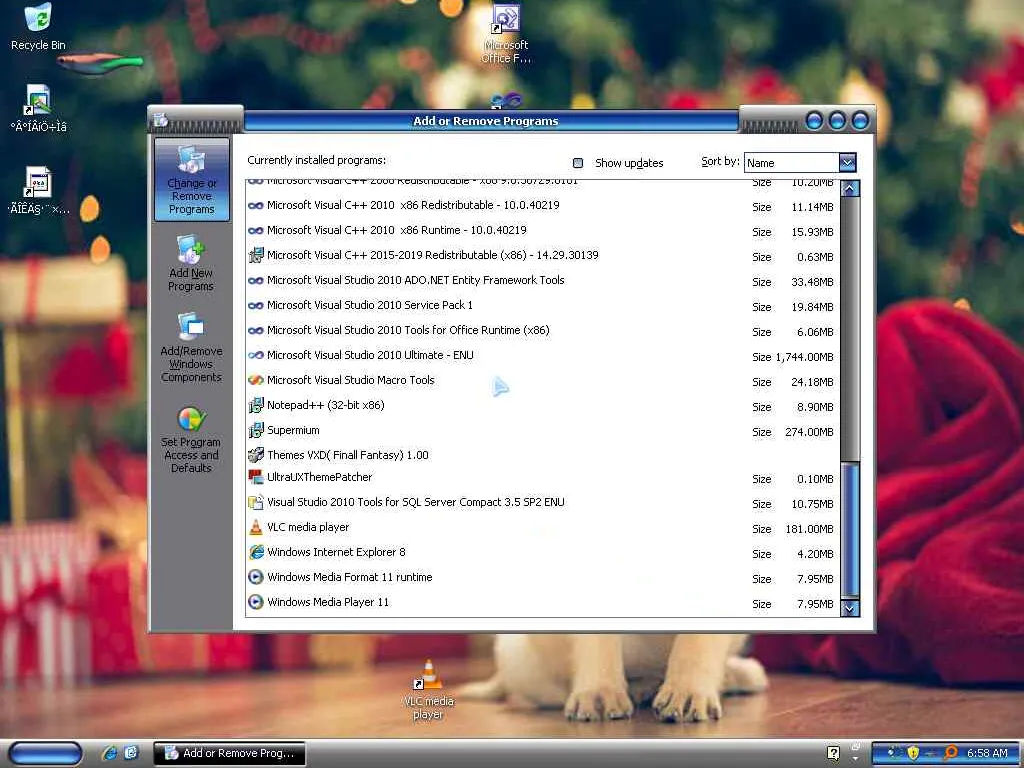Viewport: 1024px width, 768px height.
Task: Click the help question mark tray icon
Action: (x=833, y=753)
